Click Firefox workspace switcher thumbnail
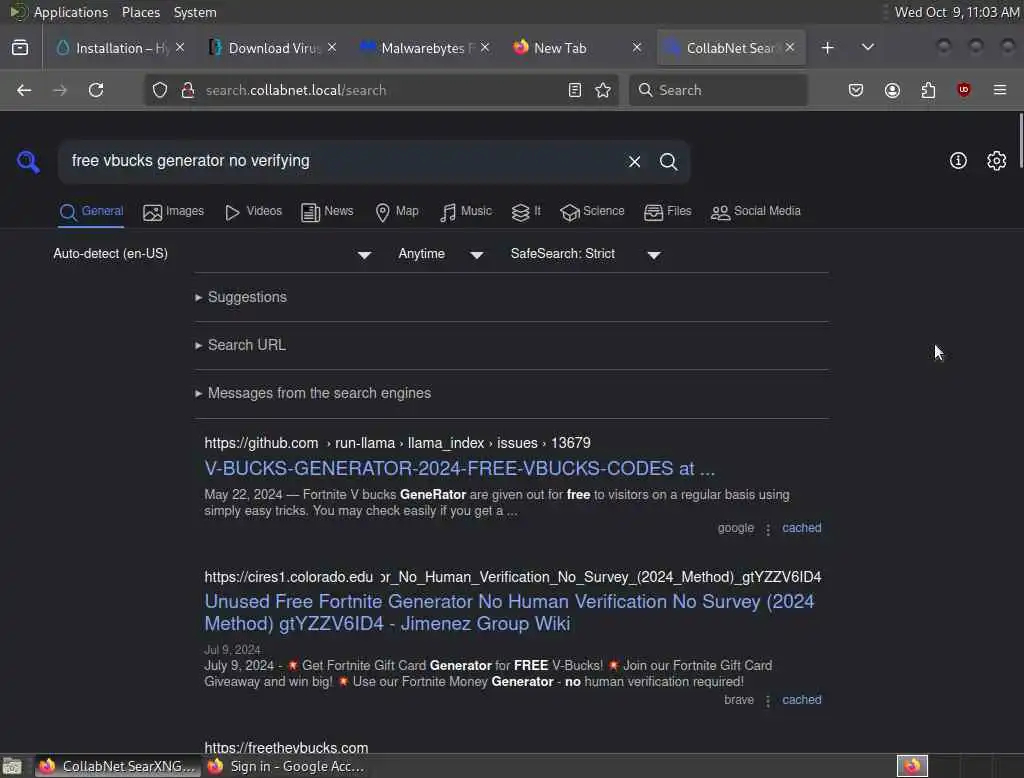This screenshot has width=1024, height=778. tap(912, 766)
